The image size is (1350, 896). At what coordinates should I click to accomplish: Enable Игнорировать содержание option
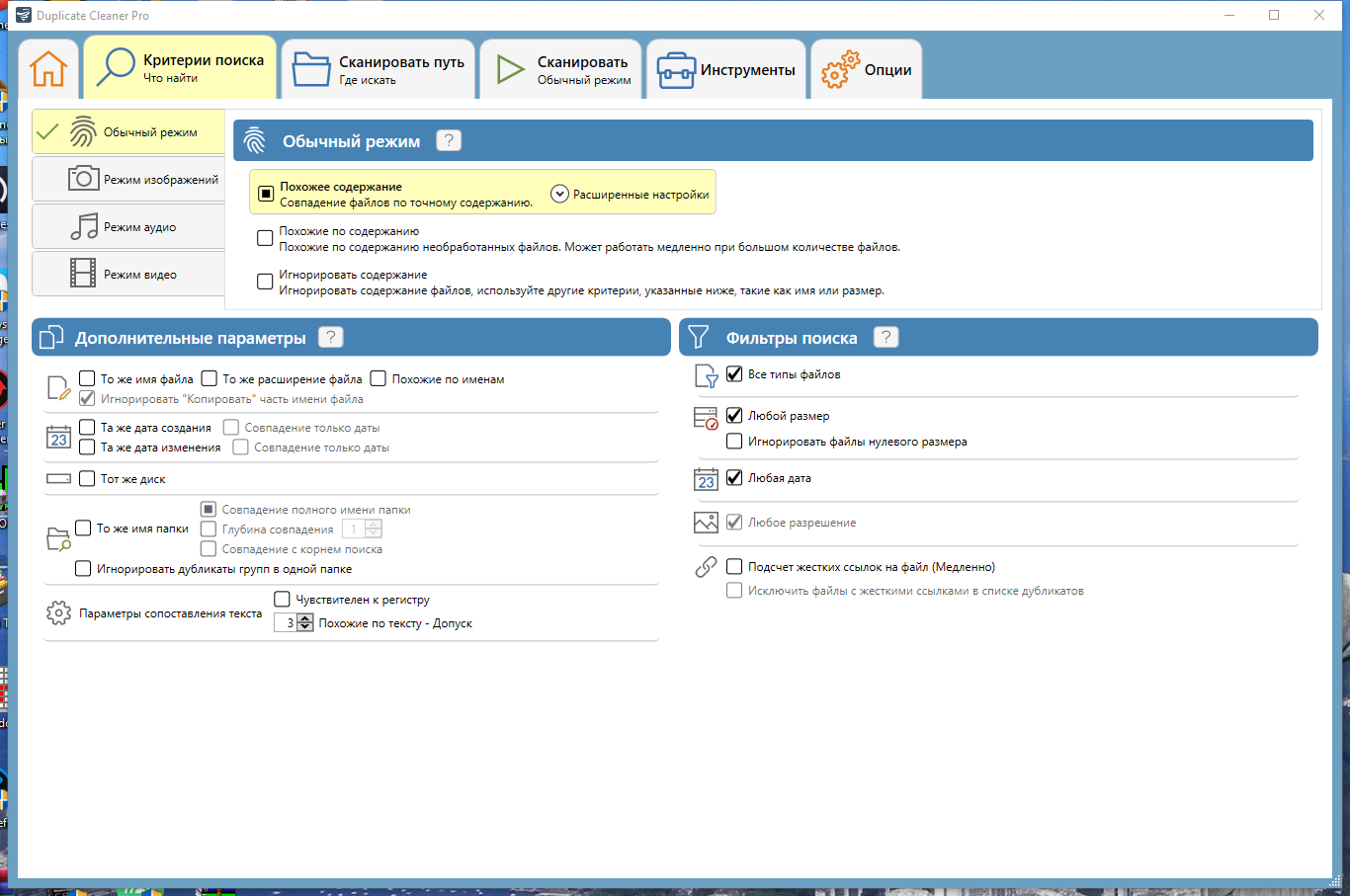click(265, 282)
